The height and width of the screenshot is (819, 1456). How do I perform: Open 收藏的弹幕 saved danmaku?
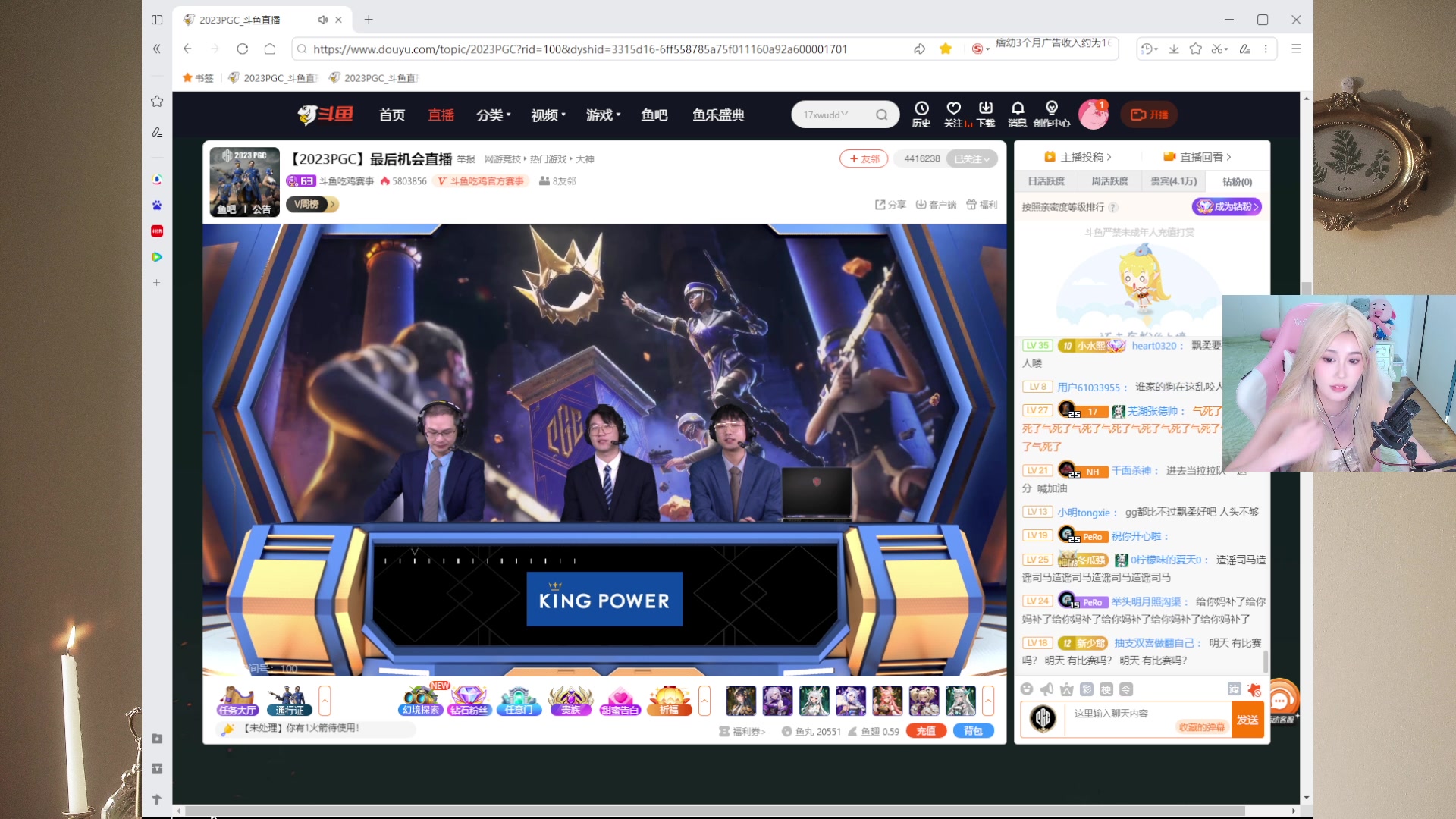point(1201,727)
